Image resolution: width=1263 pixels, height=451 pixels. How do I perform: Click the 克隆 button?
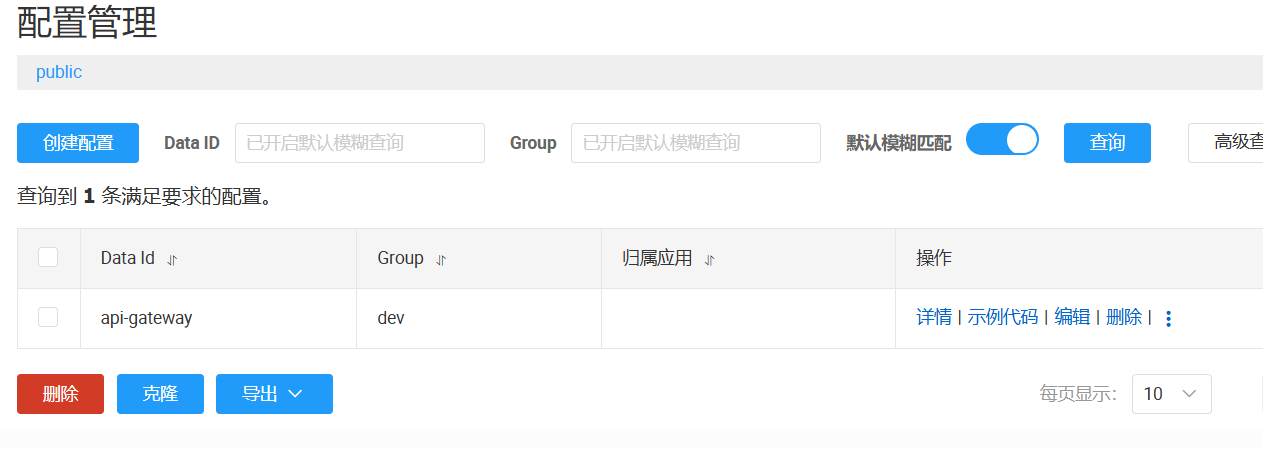pyautogui.click(x=160, y=394)
